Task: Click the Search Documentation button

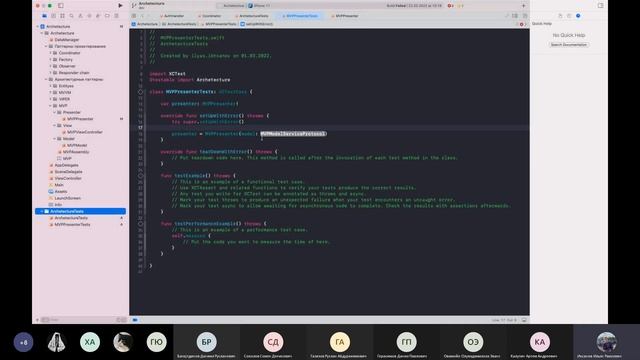Action: pos(569,44)
